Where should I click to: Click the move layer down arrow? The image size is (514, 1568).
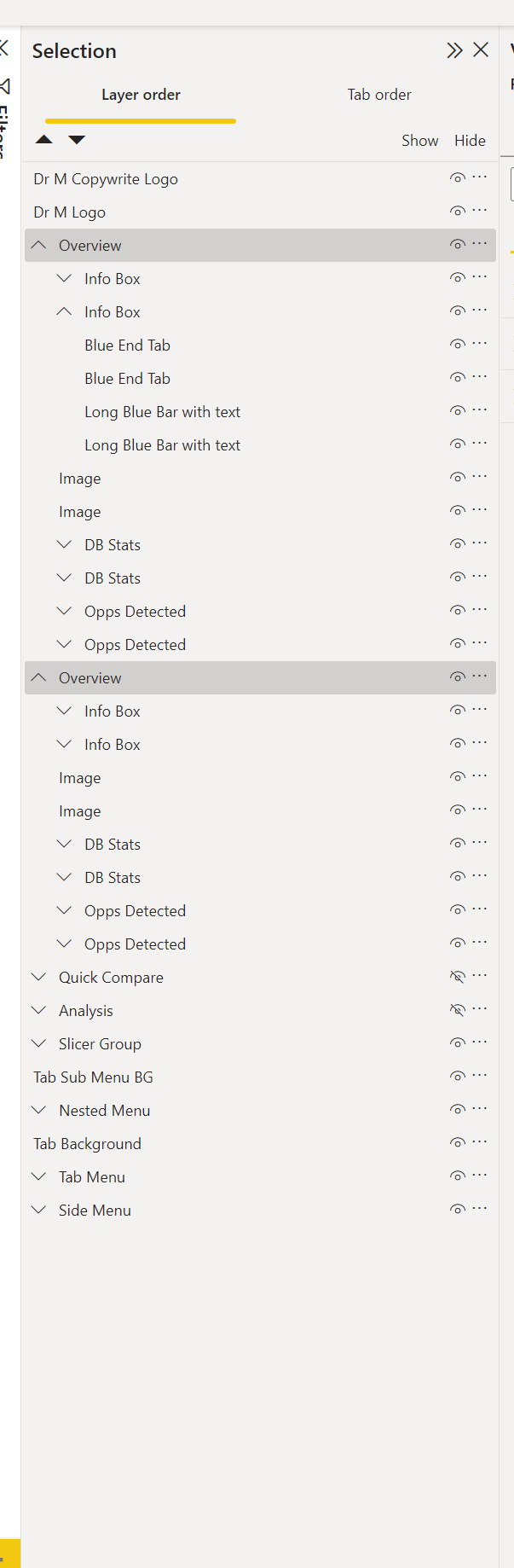[76, 139]
